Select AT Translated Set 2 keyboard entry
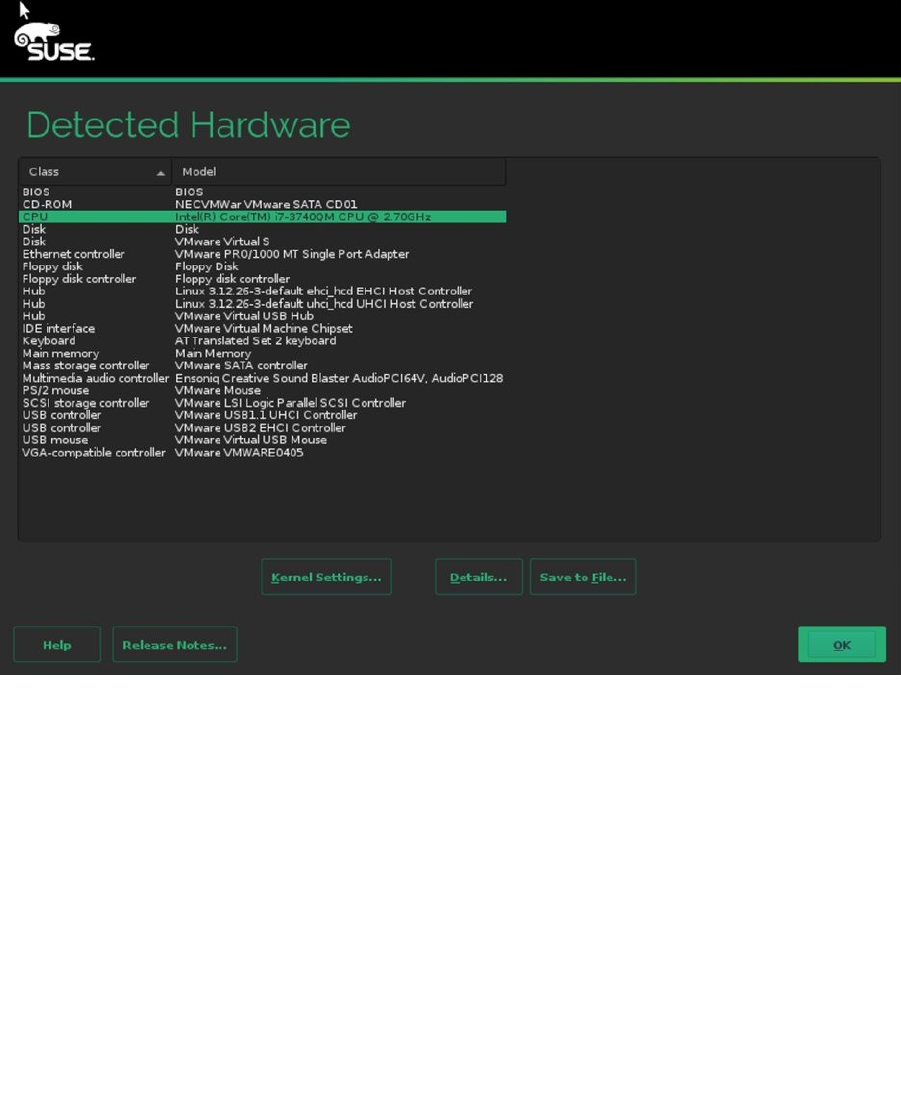The height and width of the screenshot is (1097, 901). pyautogui.click(x=255, y=341)
